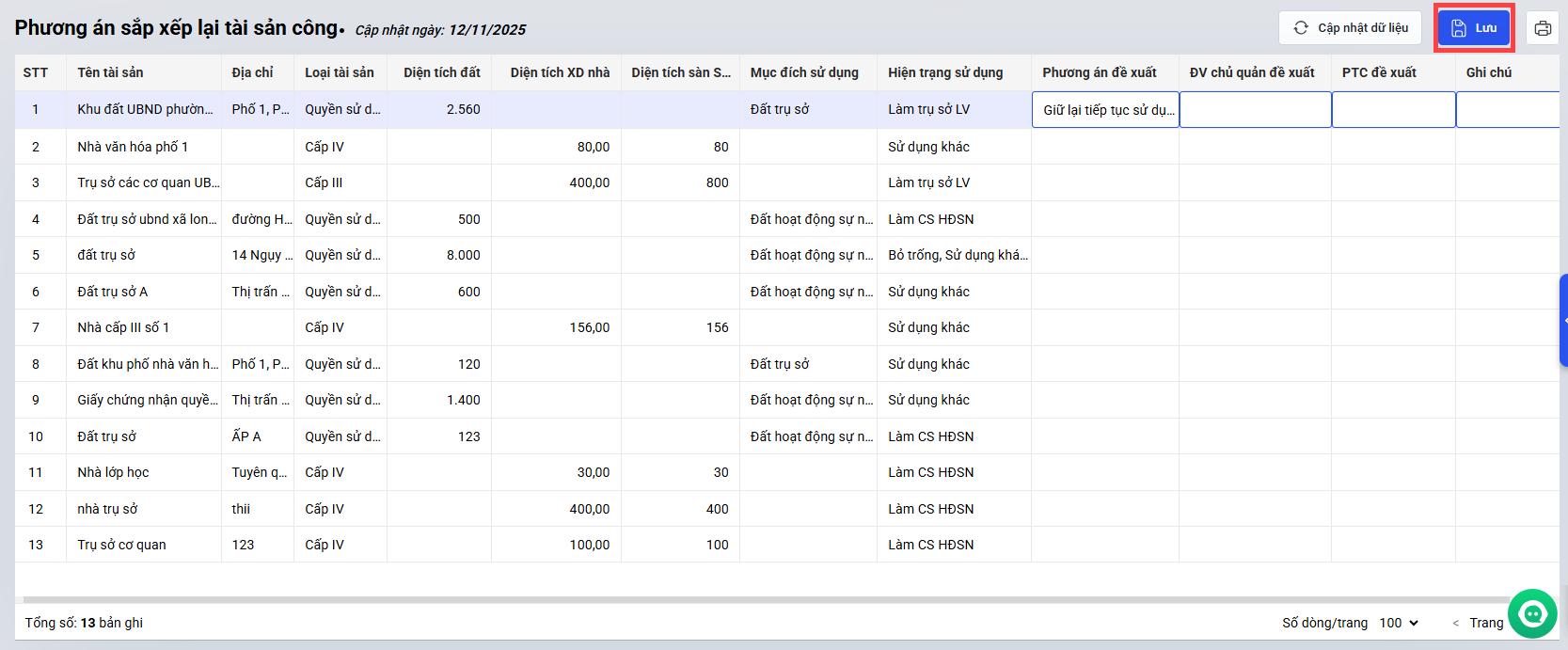Click Hiện trạng sử dụng column header

click(945, 72)
